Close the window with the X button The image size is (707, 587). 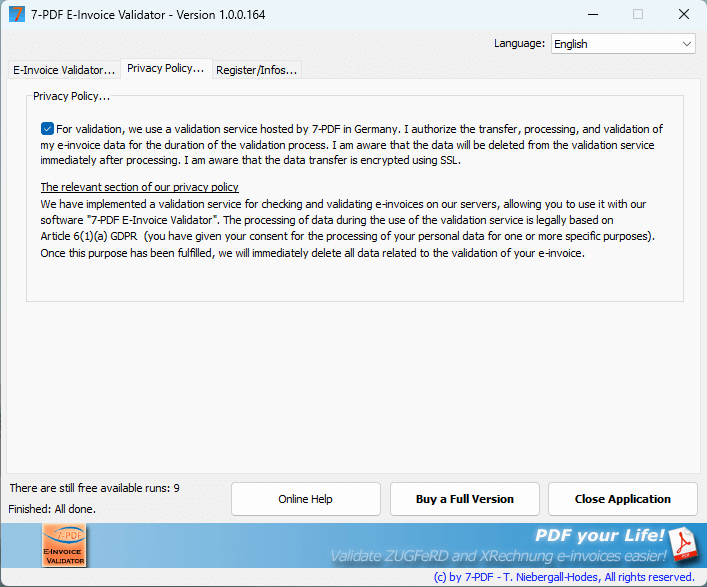tap(684, 14)
